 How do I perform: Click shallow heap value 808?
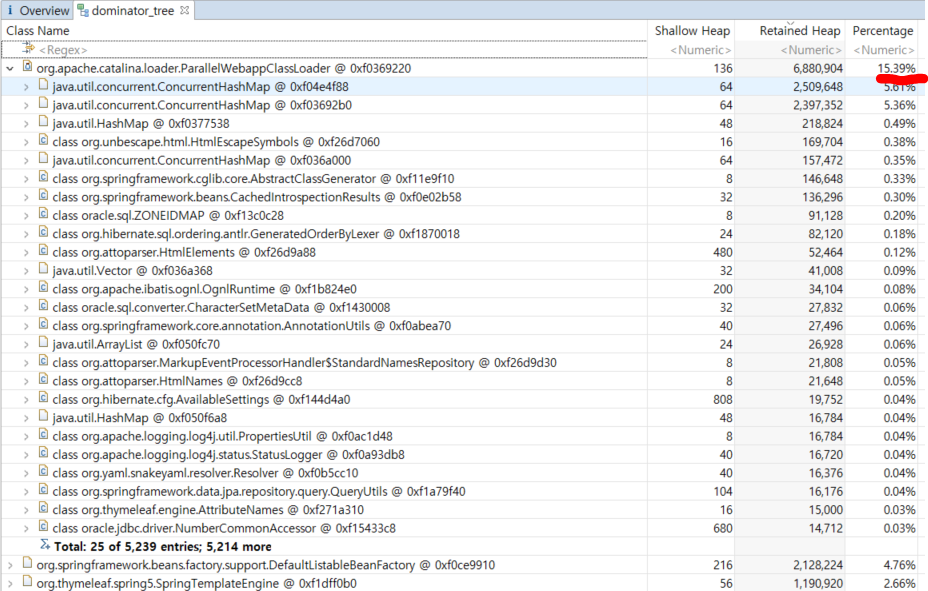pos(723,400)
